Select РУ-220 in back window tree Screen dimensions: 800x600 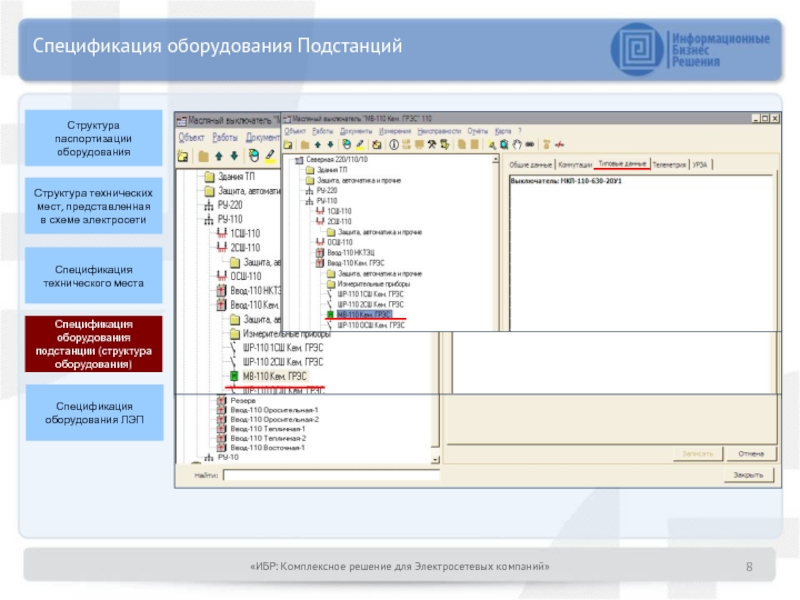pos(230,205)
